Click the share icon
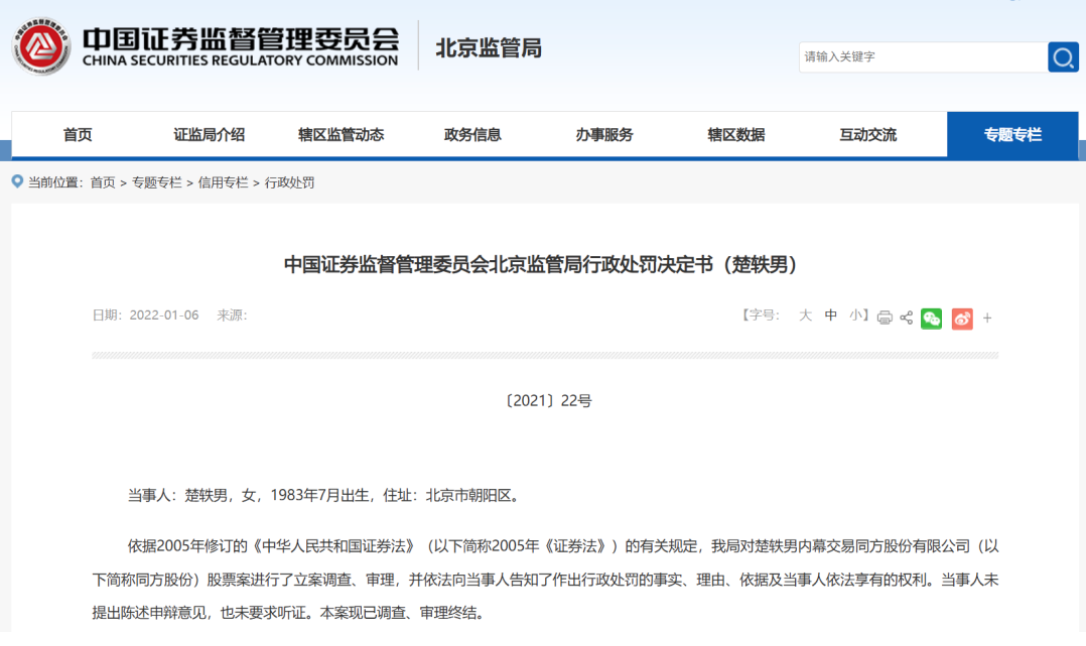 [906, 318]
